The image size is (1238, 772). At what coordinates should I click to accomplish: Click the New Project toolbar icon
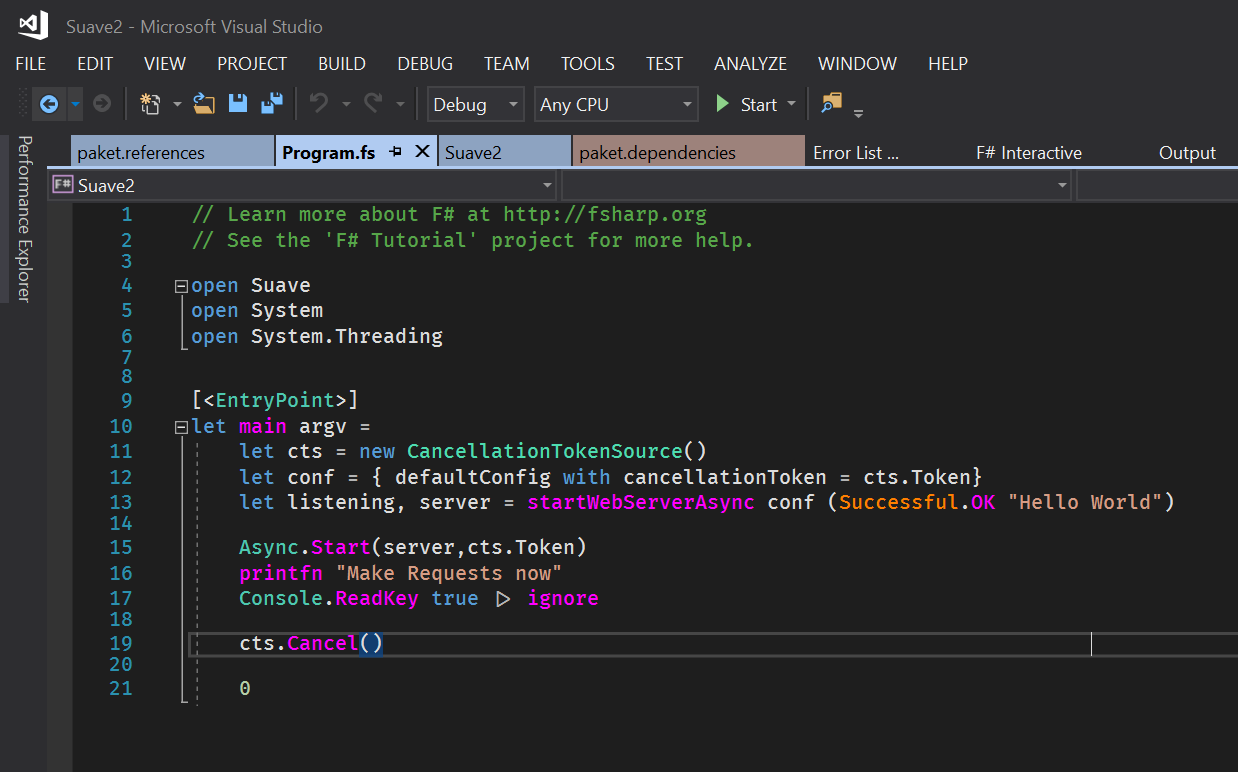pos(150,104)
